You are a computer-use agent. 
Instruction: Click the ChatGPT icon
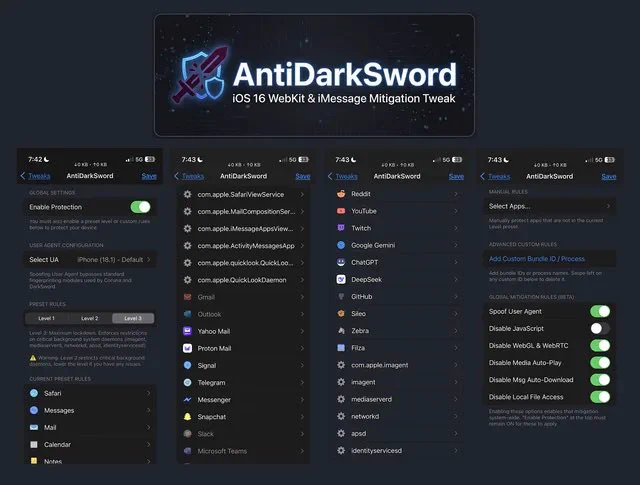(341, 262)
